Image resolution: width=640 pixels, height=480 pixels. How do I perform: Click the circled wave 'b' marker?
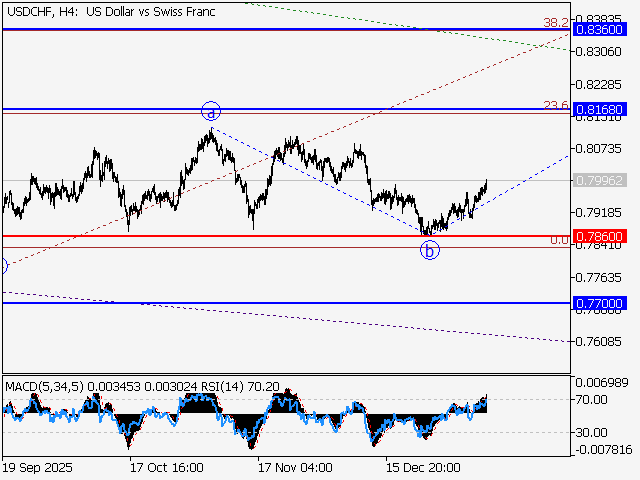[429, 250]
